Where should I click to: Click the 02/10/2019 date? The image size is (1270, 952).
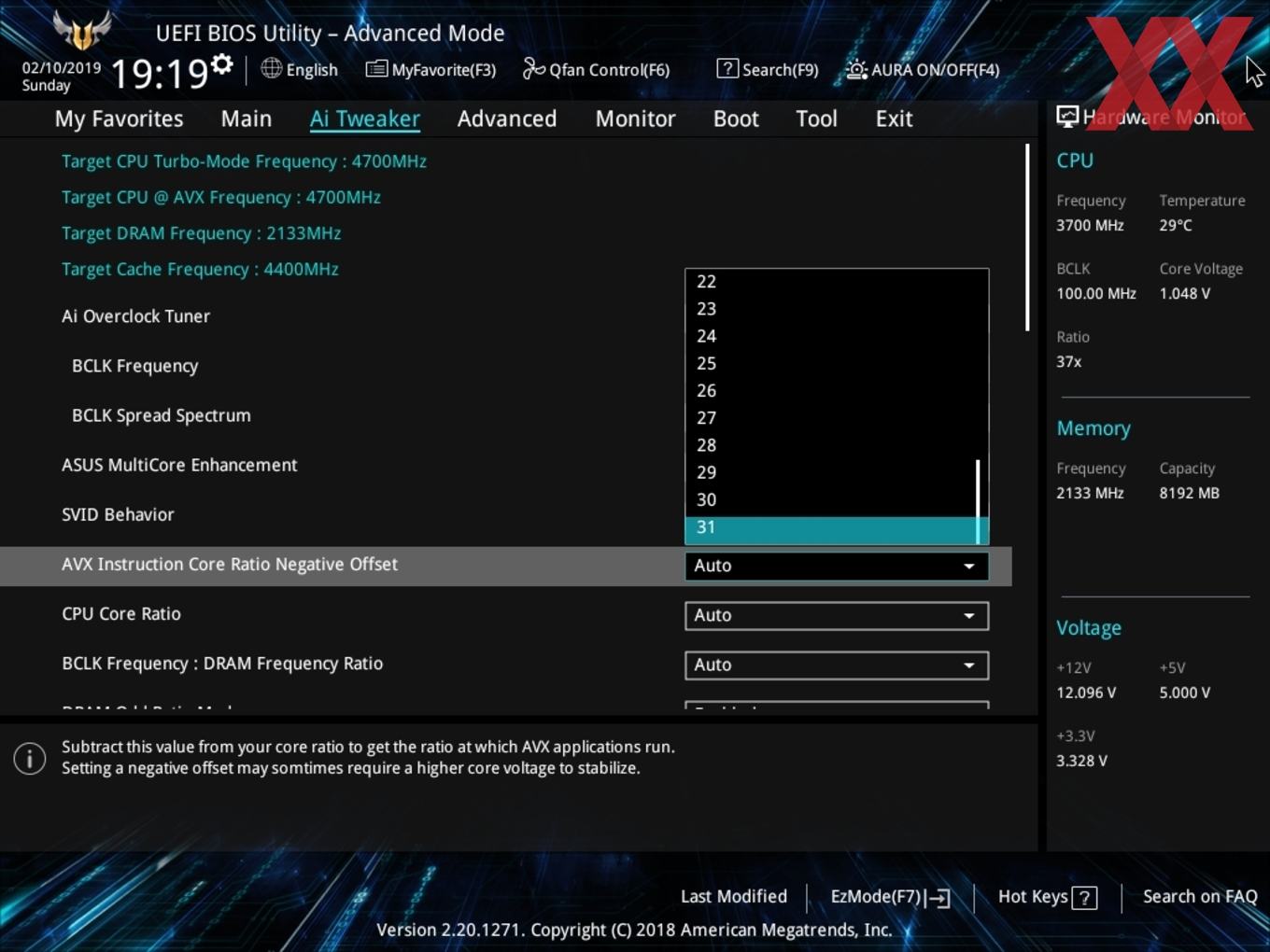pyautogui.click(x=62, y=68)
